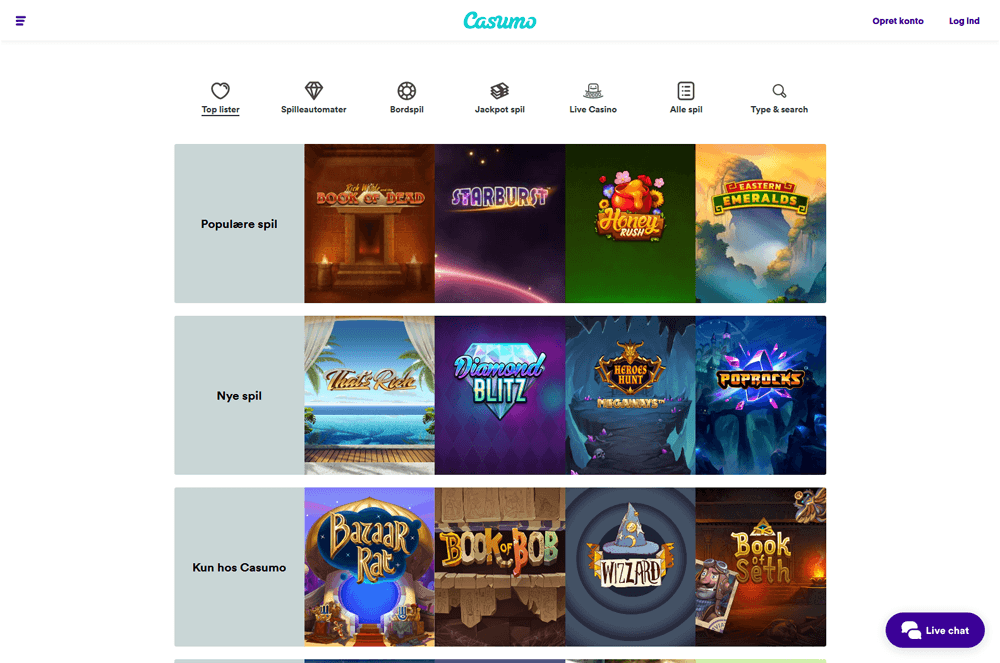Select the Eastern Emeralds game thumbnail

761,223
